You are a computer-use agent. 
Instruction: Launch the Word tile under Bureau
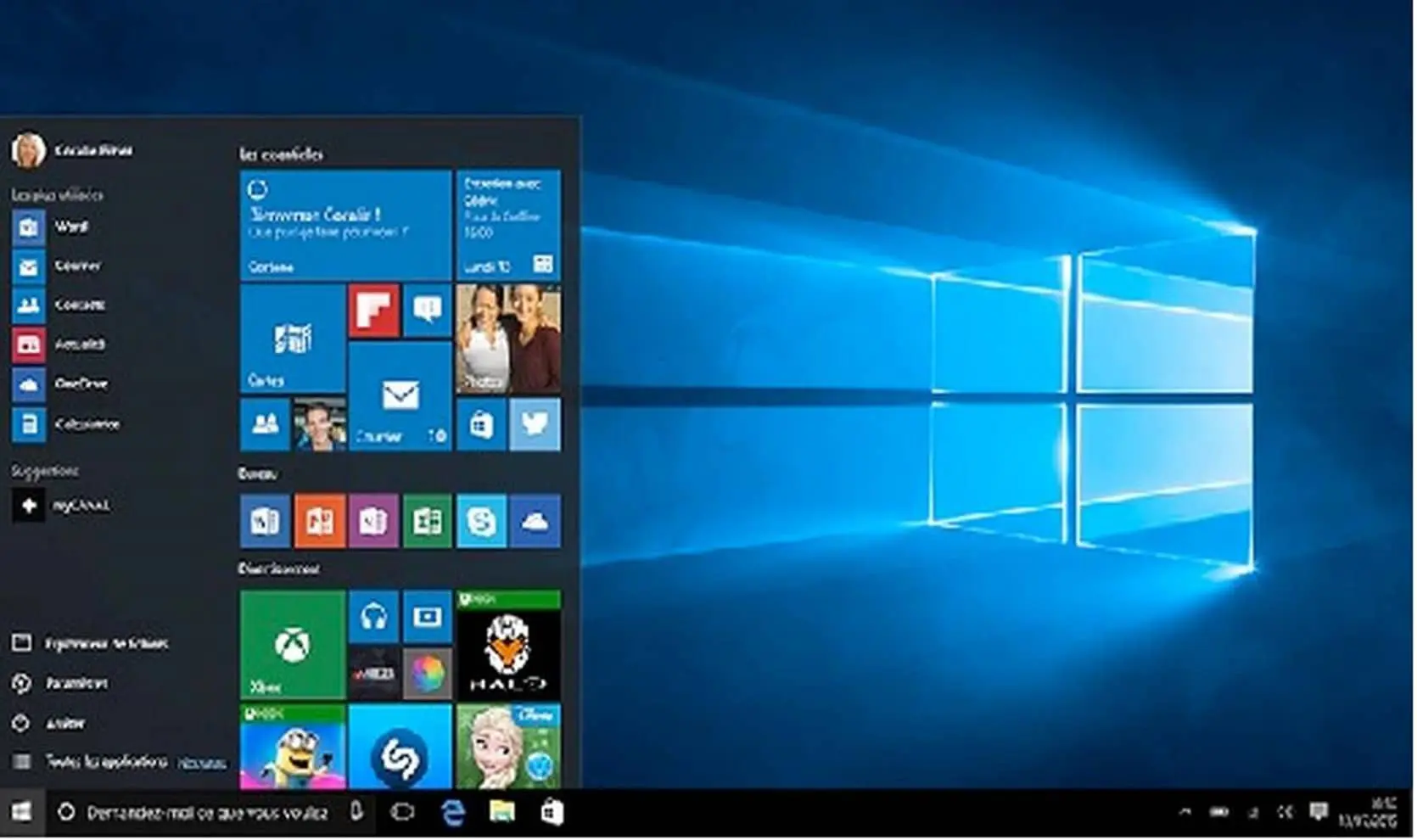point(265,521)
